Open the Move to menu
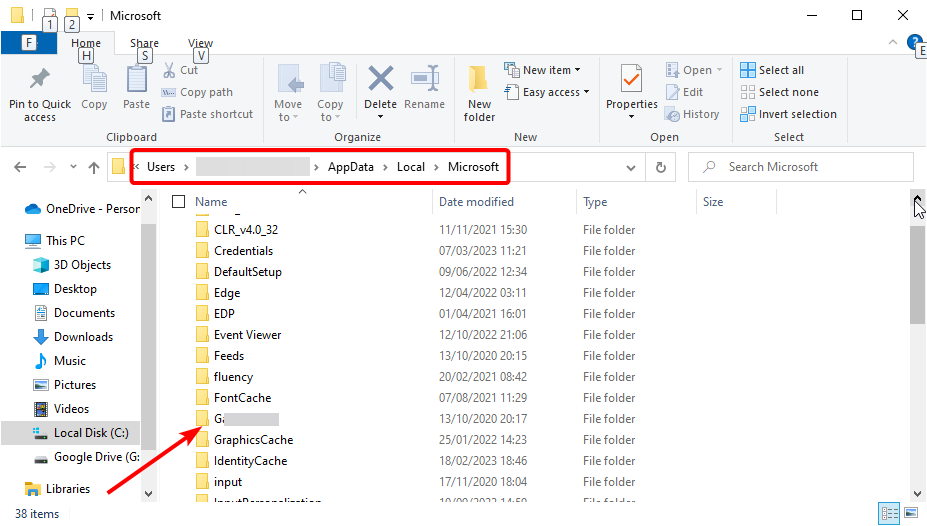Screen dimensions: 927x526 tap(289, 92)
